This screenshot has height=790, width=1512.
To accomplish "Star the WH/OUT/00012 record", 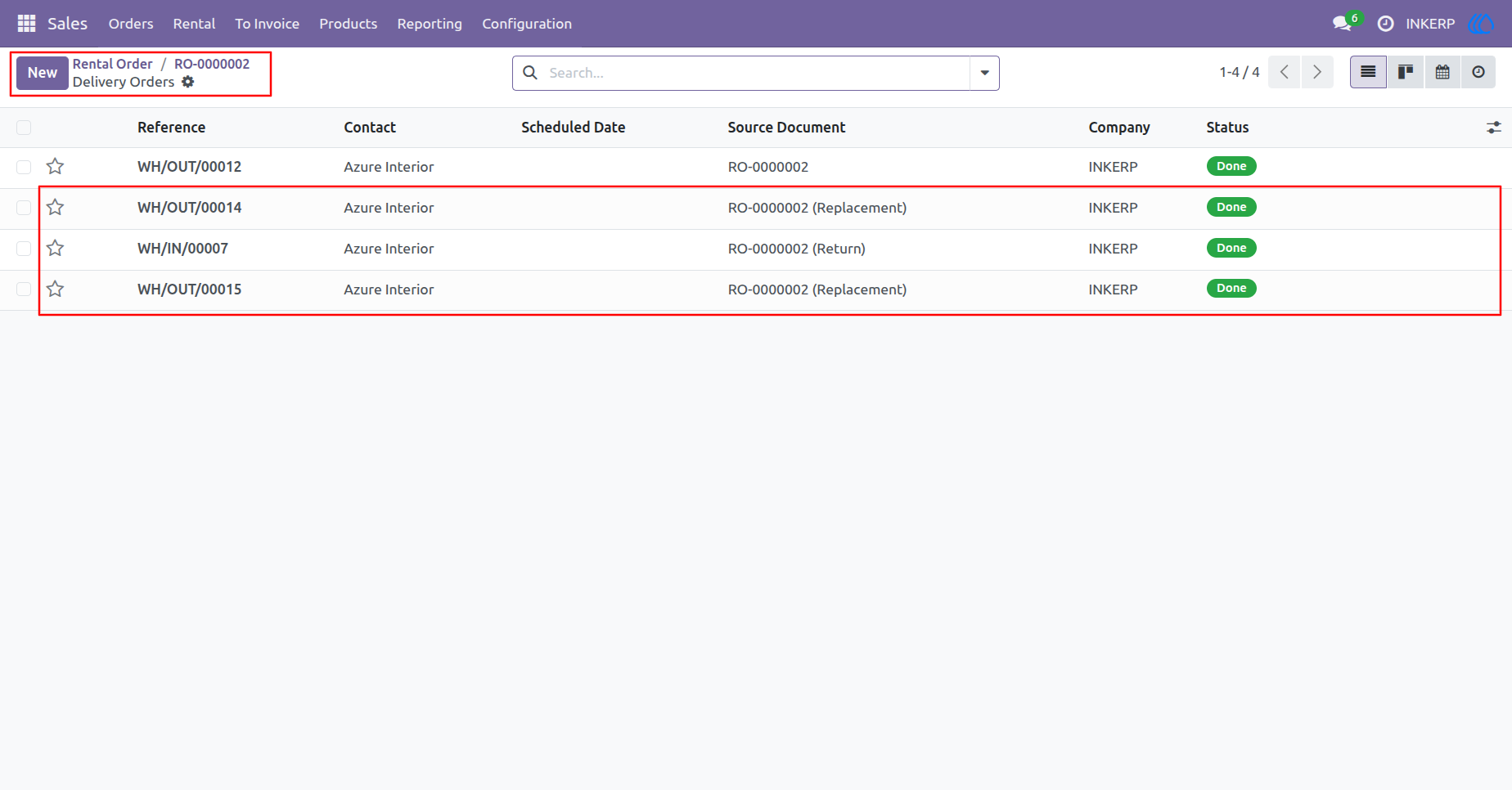I will pos(55,167).
